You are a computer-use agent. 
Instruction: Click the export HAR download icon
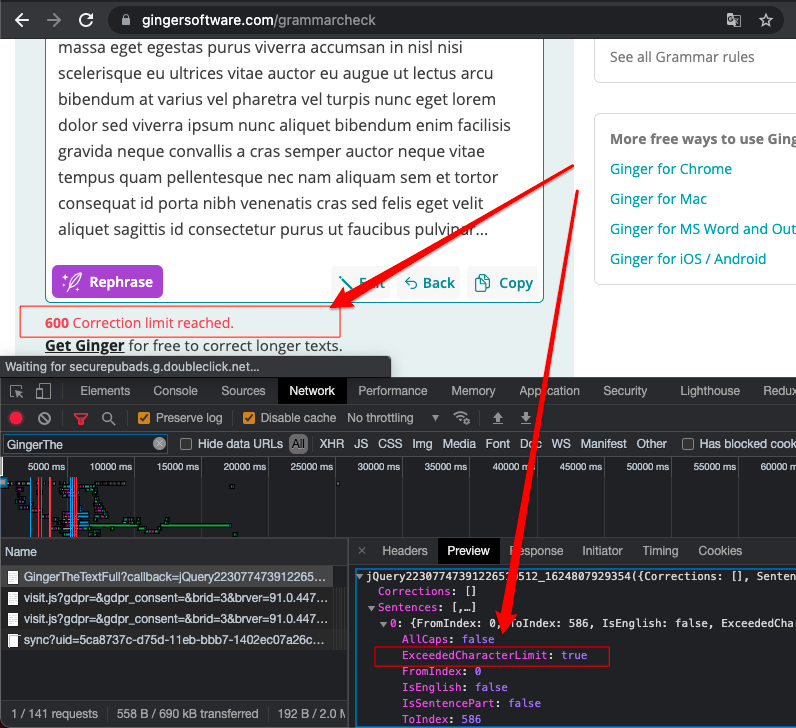click(526, 418)
